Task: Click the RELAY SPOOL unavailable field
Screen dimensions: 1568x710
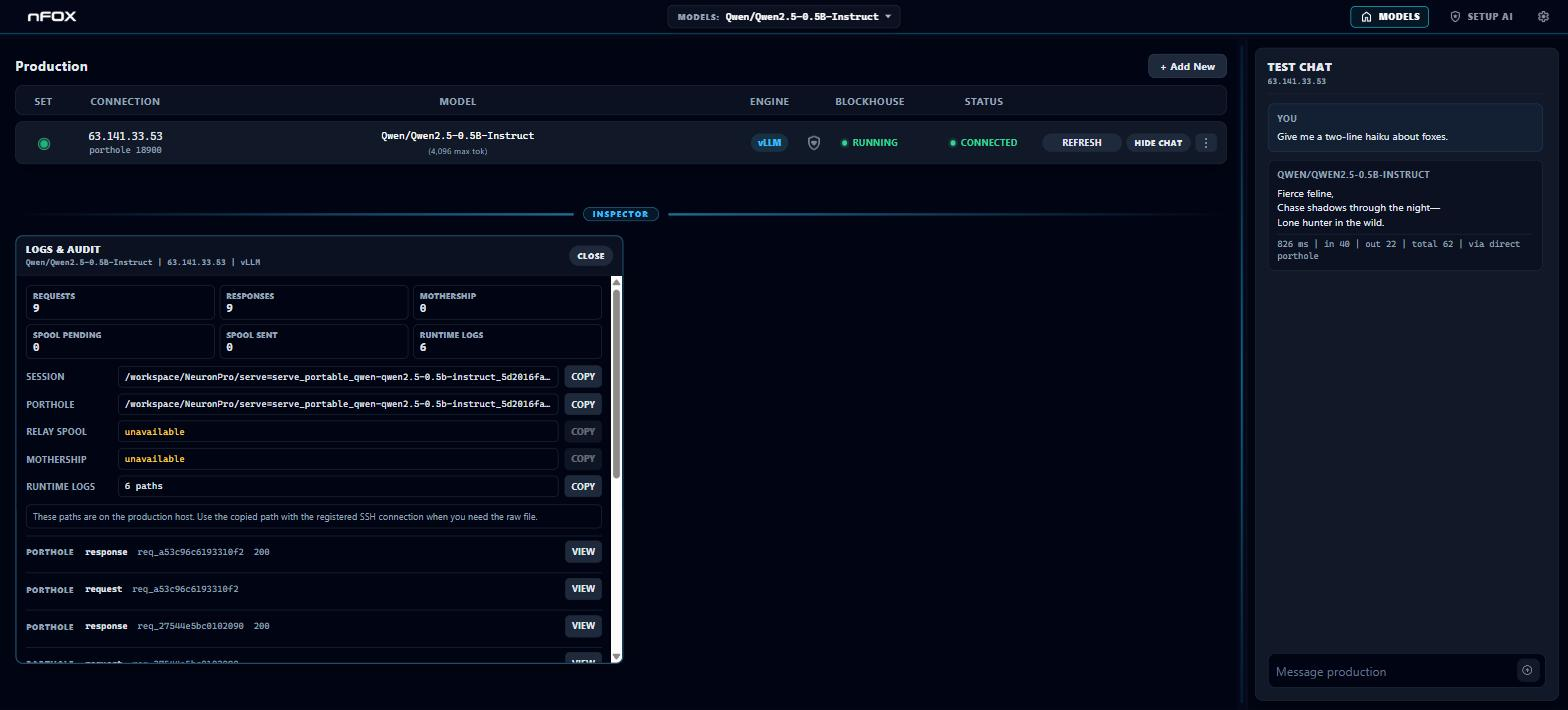Action: point(338,432)
